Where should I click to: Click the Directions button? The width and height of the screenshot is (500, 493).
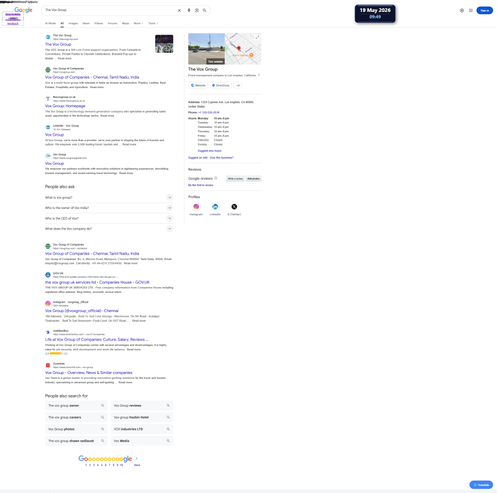[221, 85]
